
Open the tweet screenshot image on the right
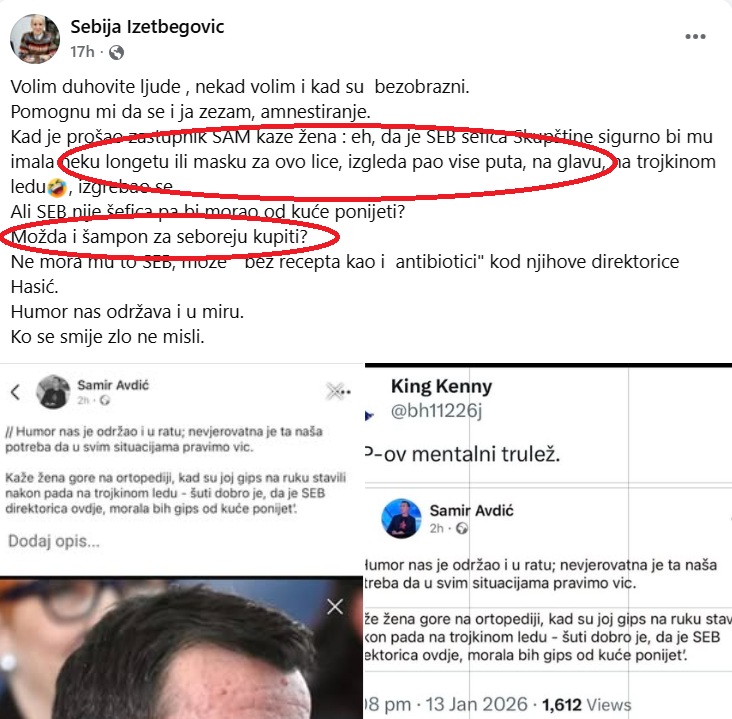548,542
